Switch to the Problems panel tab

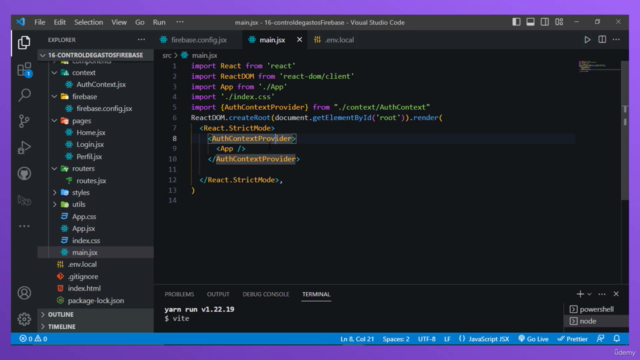point(179,294)
